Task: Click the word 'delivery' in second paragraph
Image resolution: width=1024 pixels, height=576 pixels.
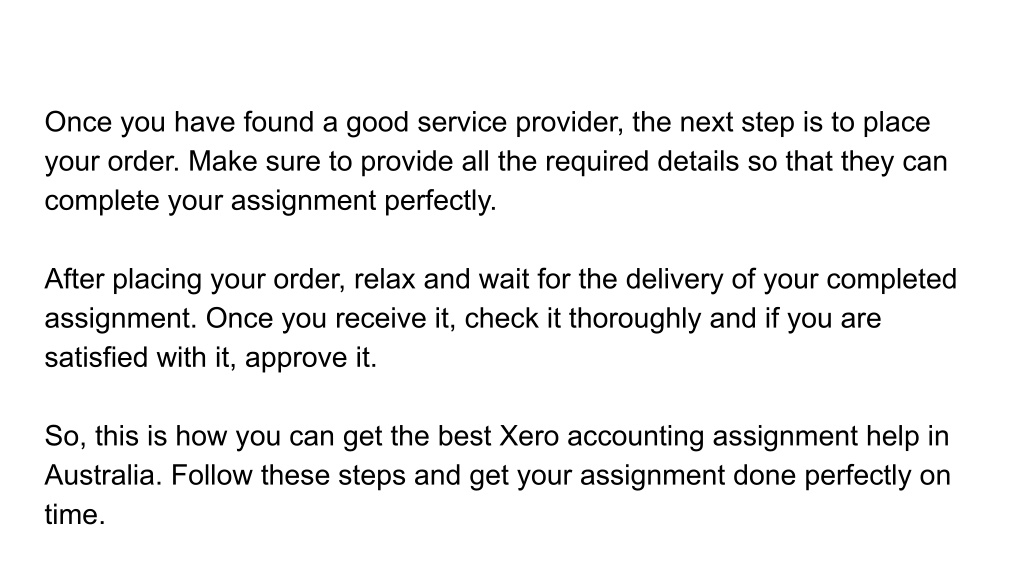Action: 674,280
